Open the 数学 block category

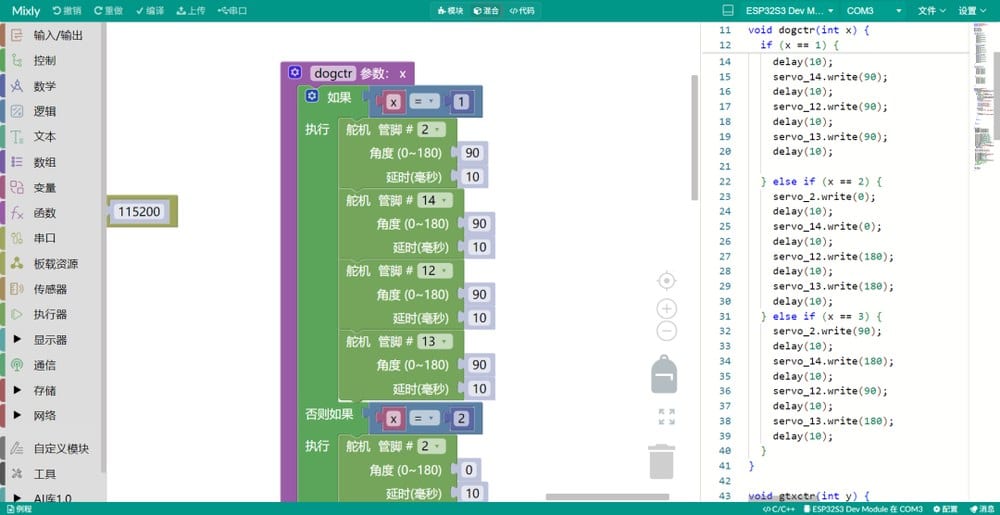click(x=51, y=86)
